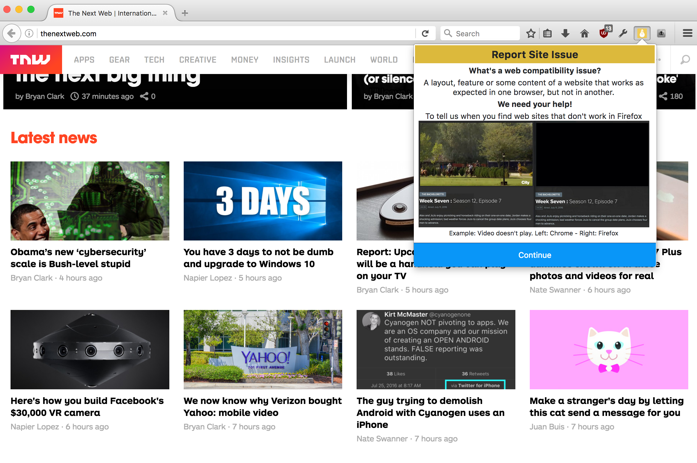697x463 pixels.
Task: Open the TECH section
Action: click(154, 60)
